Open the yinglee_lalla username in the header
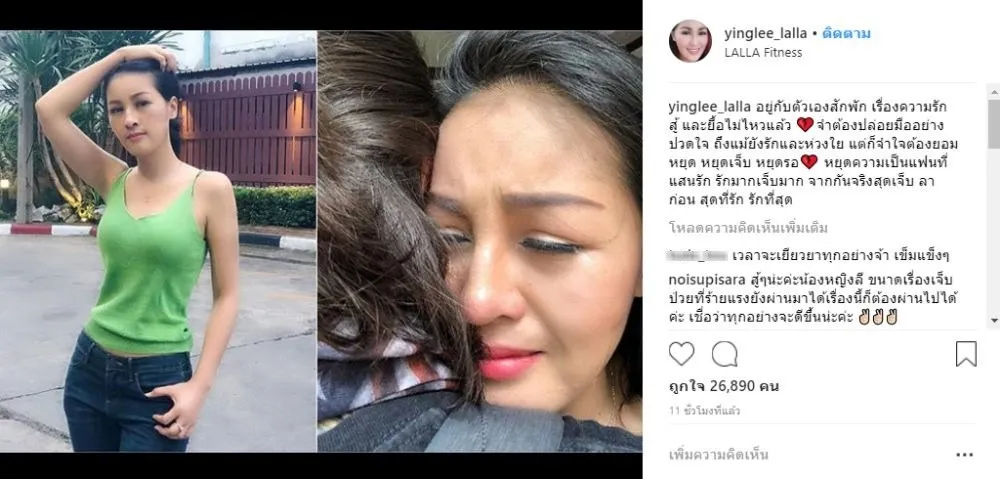Screen dimensions: 1000x479 [x=765, y=33]
